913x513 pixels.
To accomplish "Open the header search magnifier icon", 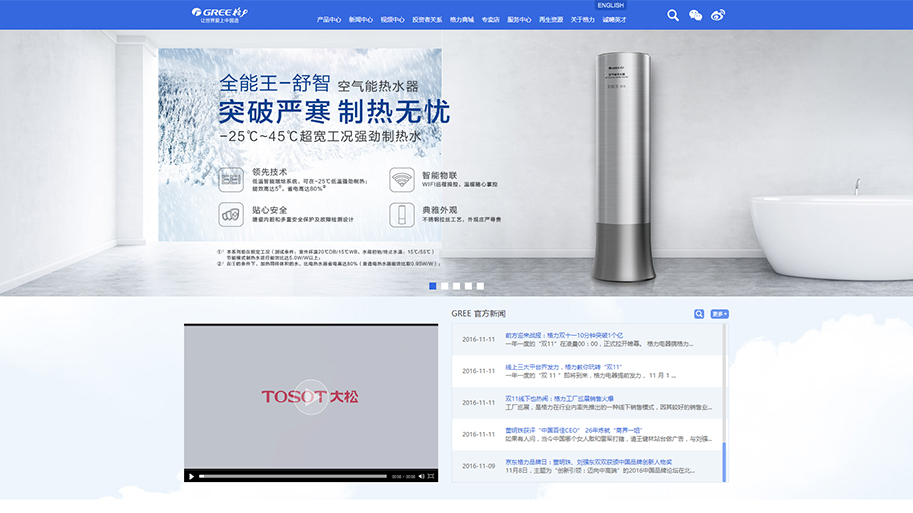I will pyautogui.click(x=673, y=16).
